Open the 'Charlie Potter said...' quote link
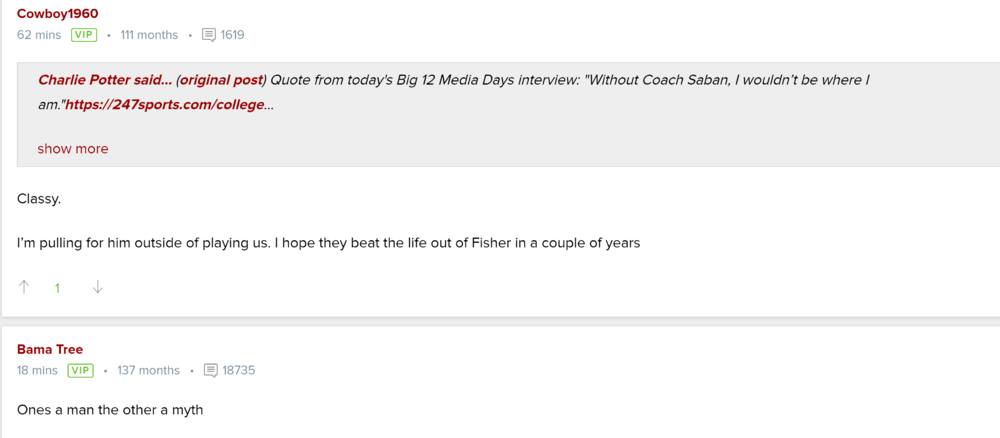Screen dimensions: 1000x438 tap(104, 79)
